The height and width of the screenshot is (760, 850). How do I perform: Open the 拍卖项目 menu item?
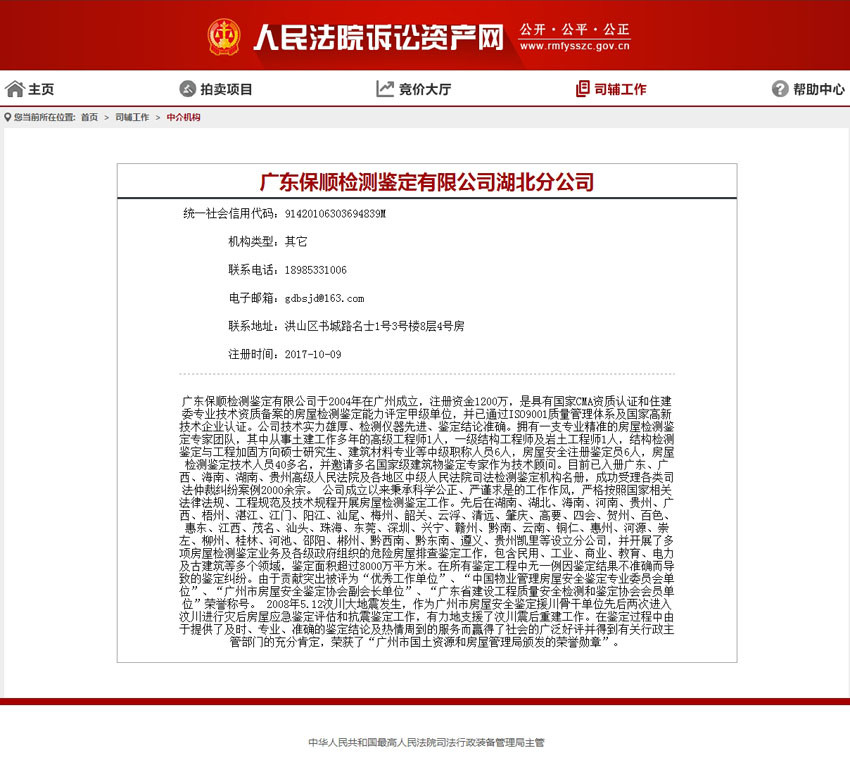point(226,89)
